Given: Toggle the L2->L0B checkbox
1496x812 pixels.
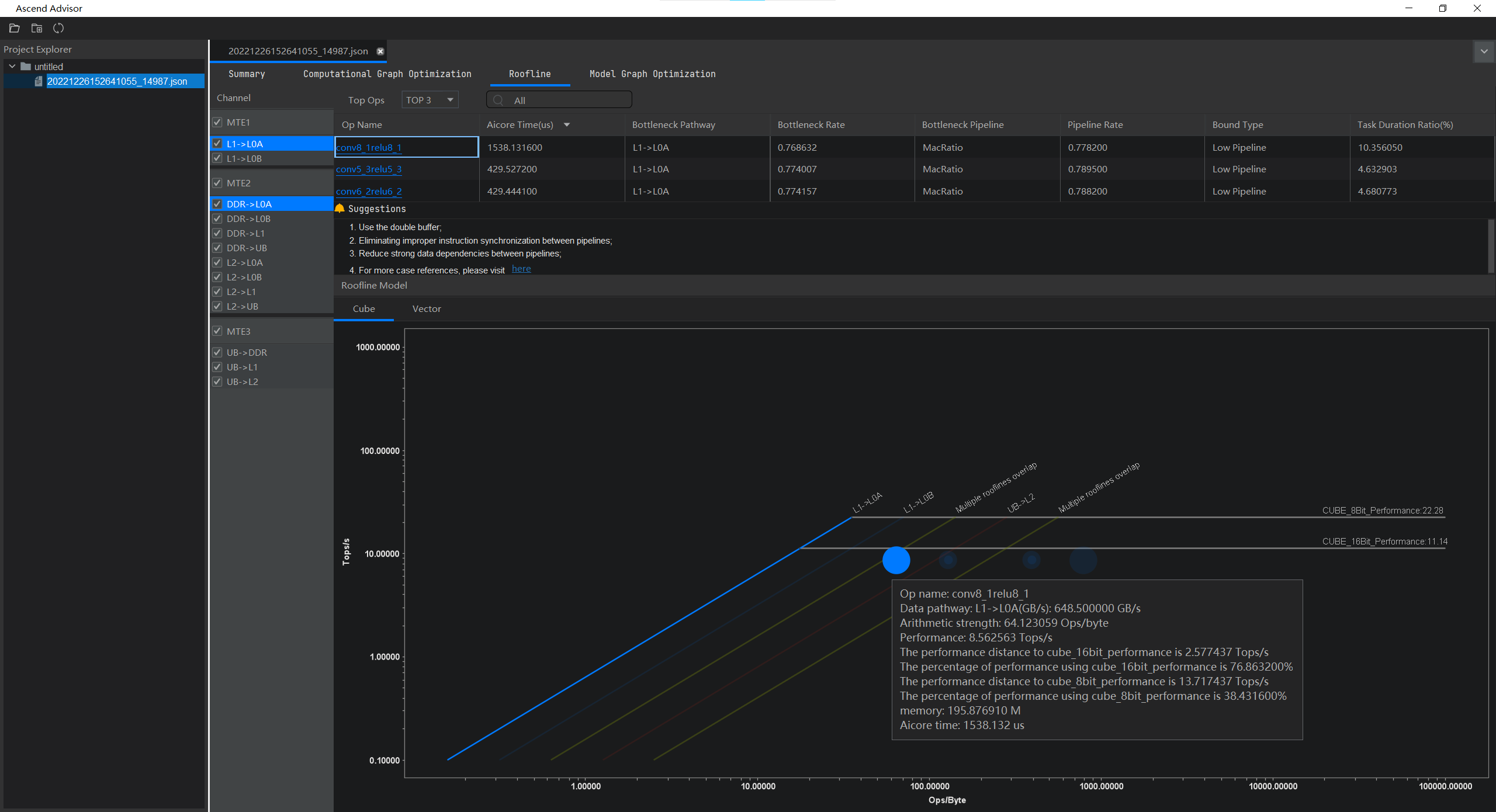Looking at the screenshot, I should click(217, 277).
